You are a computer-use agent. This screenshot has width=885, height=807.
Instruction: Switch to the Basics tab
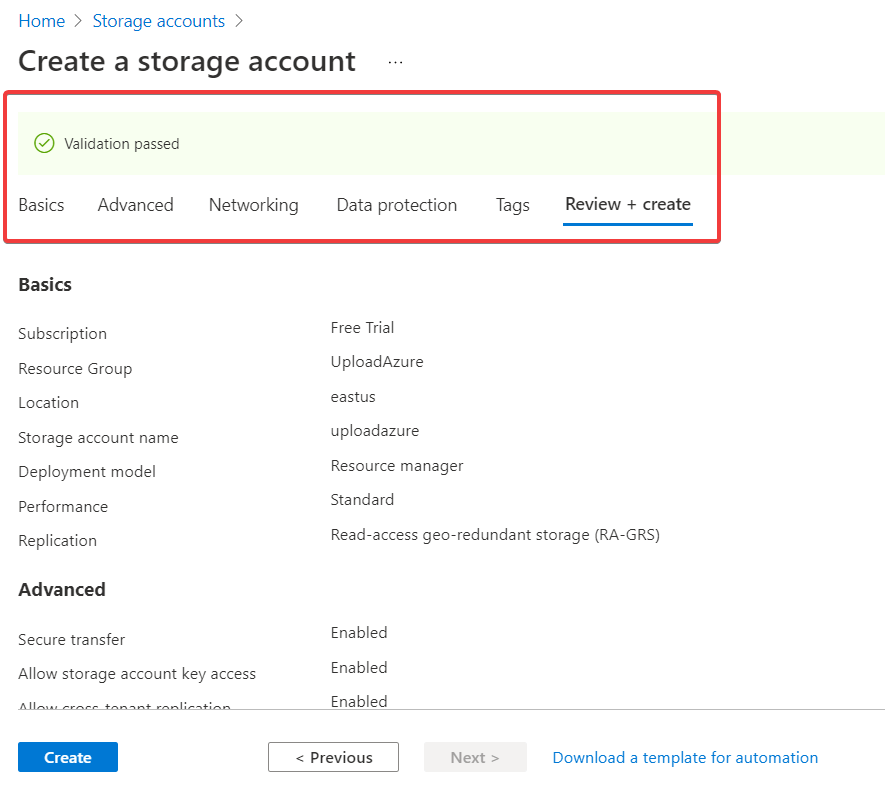click(41, 205)
